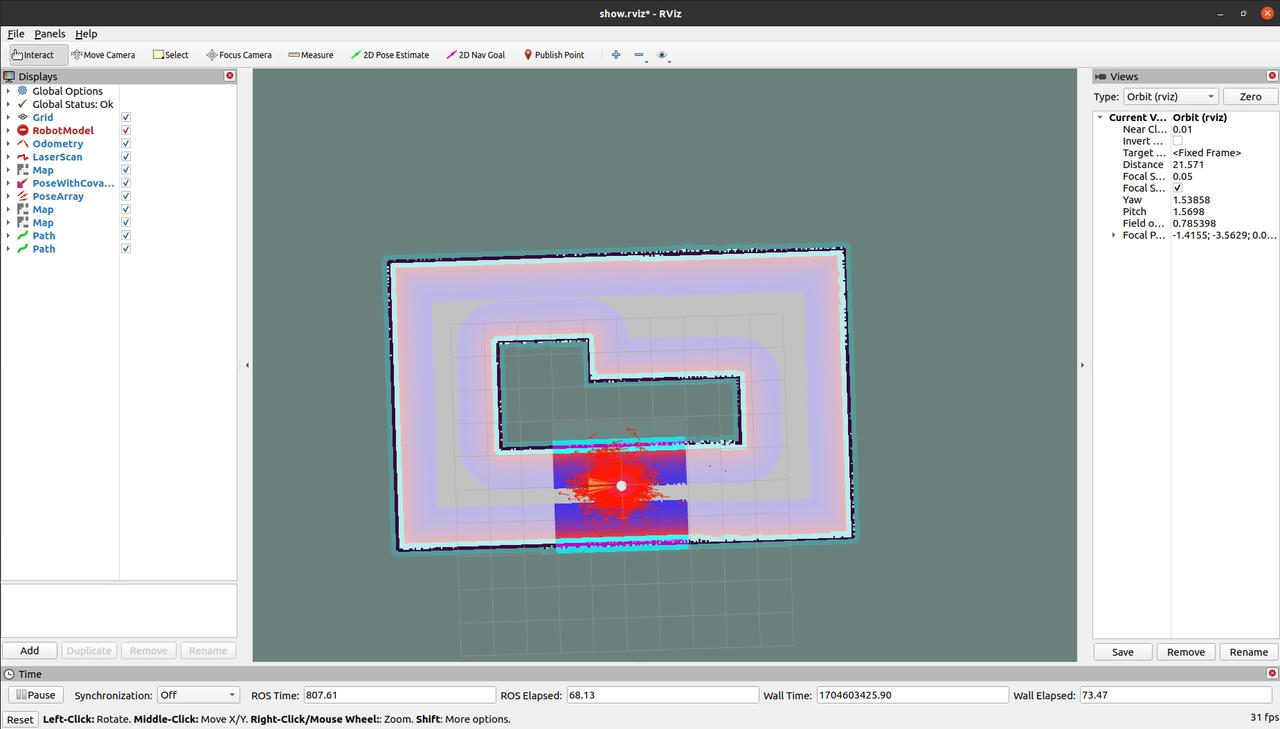
Task: Toggle the PoseArray checkbox
Action: point(126,196)
